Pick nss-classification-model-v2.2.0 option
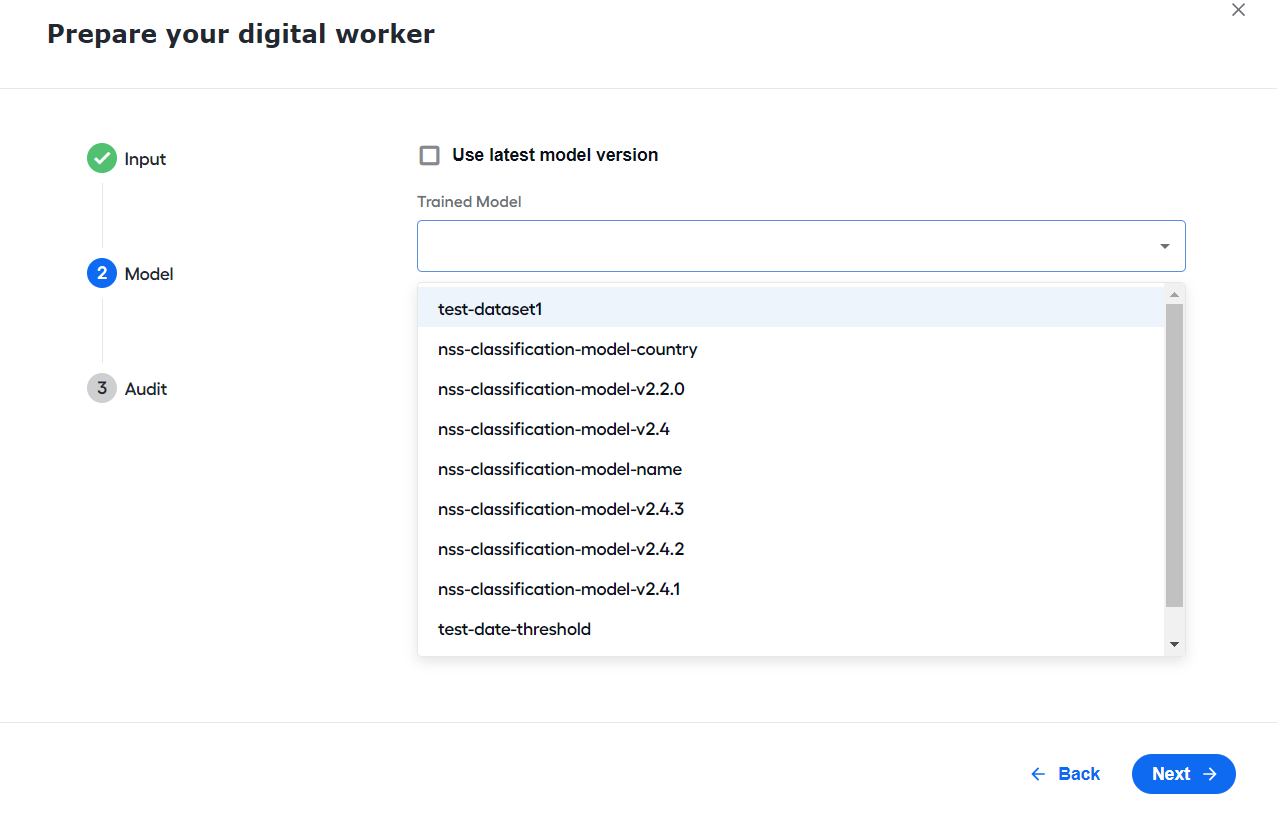This screenshot has height=815, width=1277. tap(791, 389)
